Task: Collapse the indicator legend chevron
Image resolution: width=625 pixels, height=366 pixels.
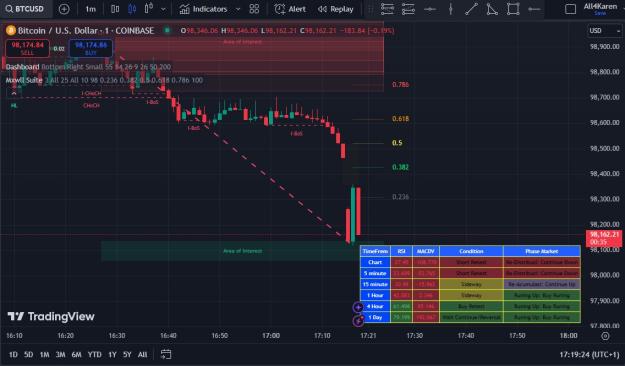Action: pos(14,93)
